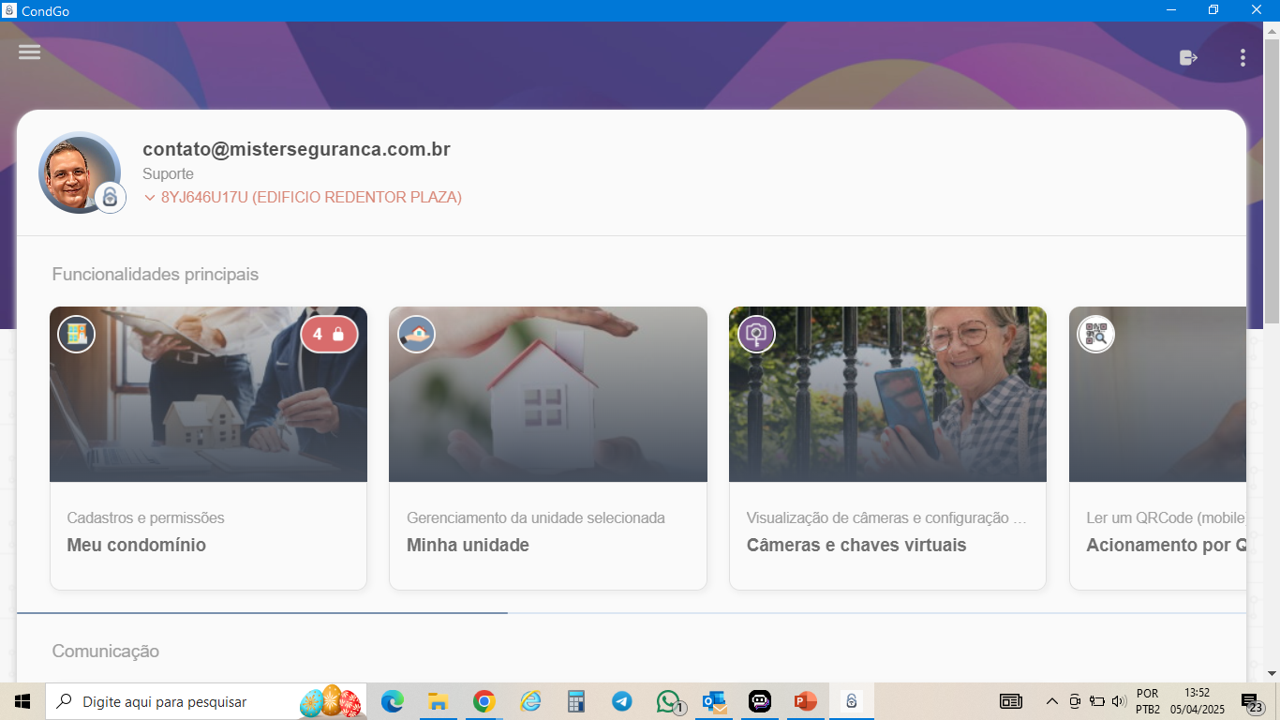Screen dimensions: 1280x720
Task: Open the Meu condomínio card
Action: [208, 448]
